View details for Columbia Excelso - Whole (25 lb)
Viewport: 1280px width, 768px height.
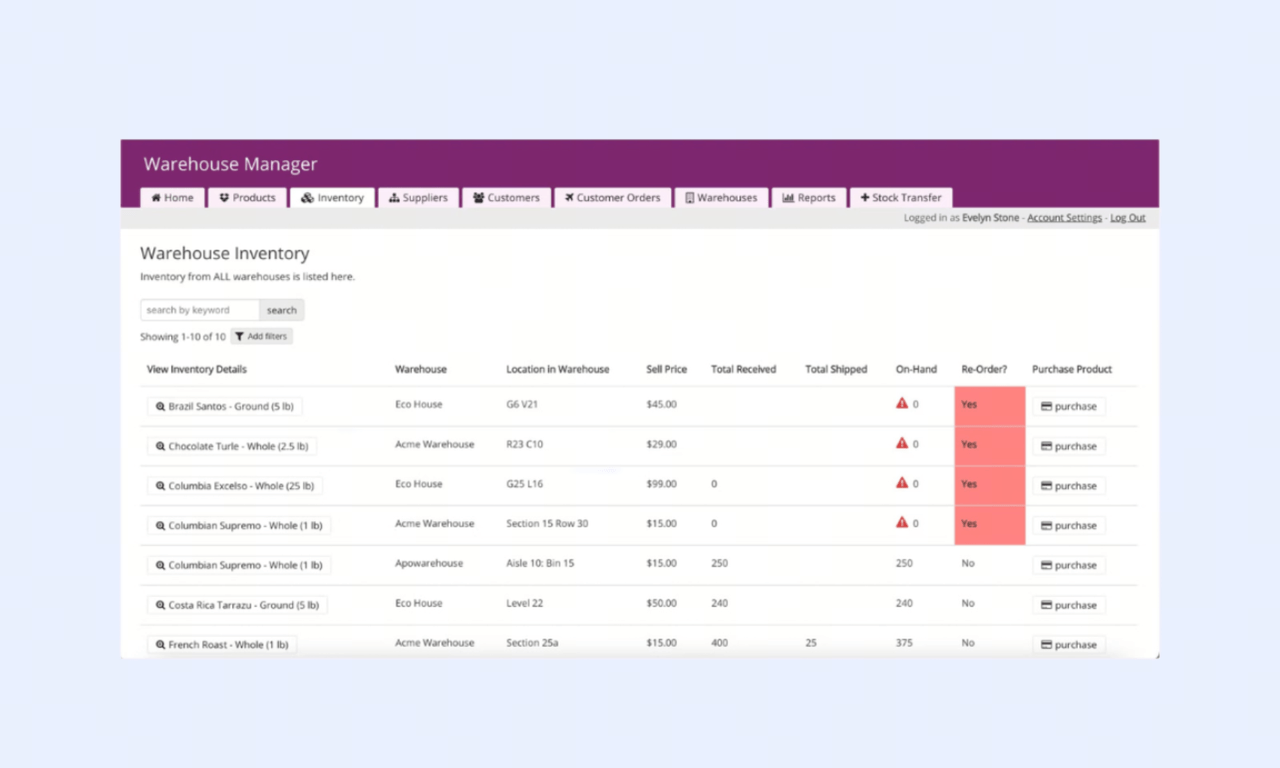(235, 486)
